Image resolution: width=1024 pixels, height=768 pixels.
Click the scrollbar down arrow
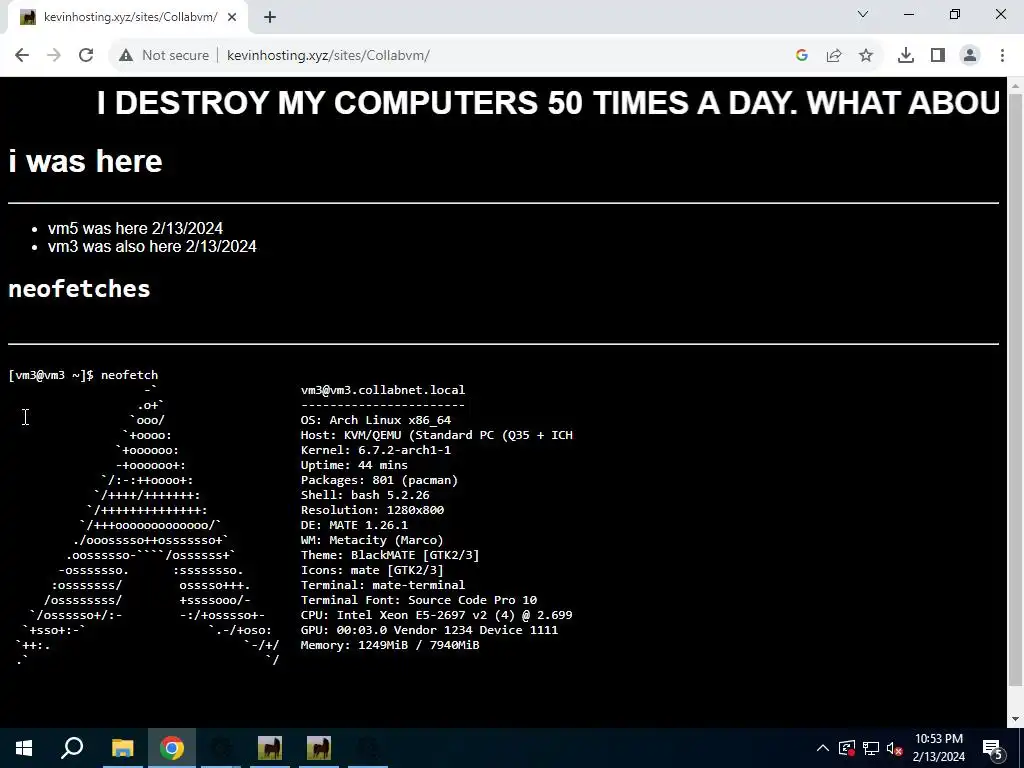click(x=1016, y=719)
